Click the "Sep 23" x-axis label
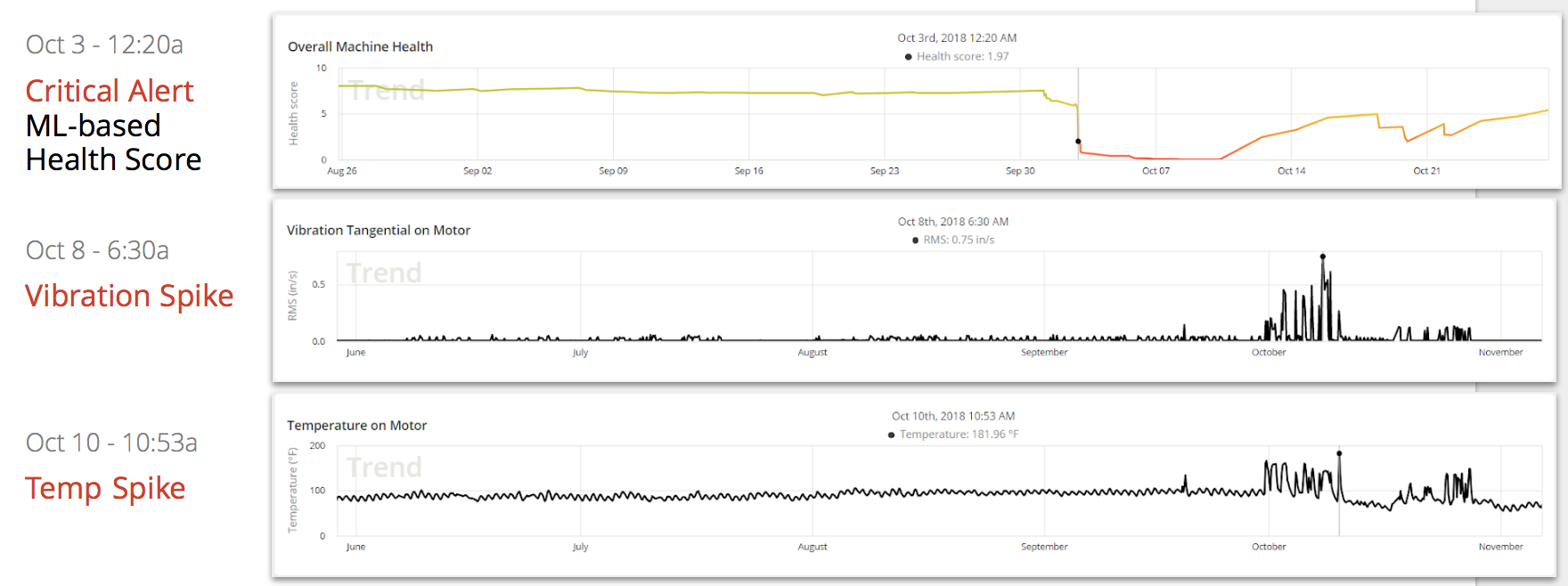The image size is (1568, 586). pyautogui.click(x=885, y=171)
